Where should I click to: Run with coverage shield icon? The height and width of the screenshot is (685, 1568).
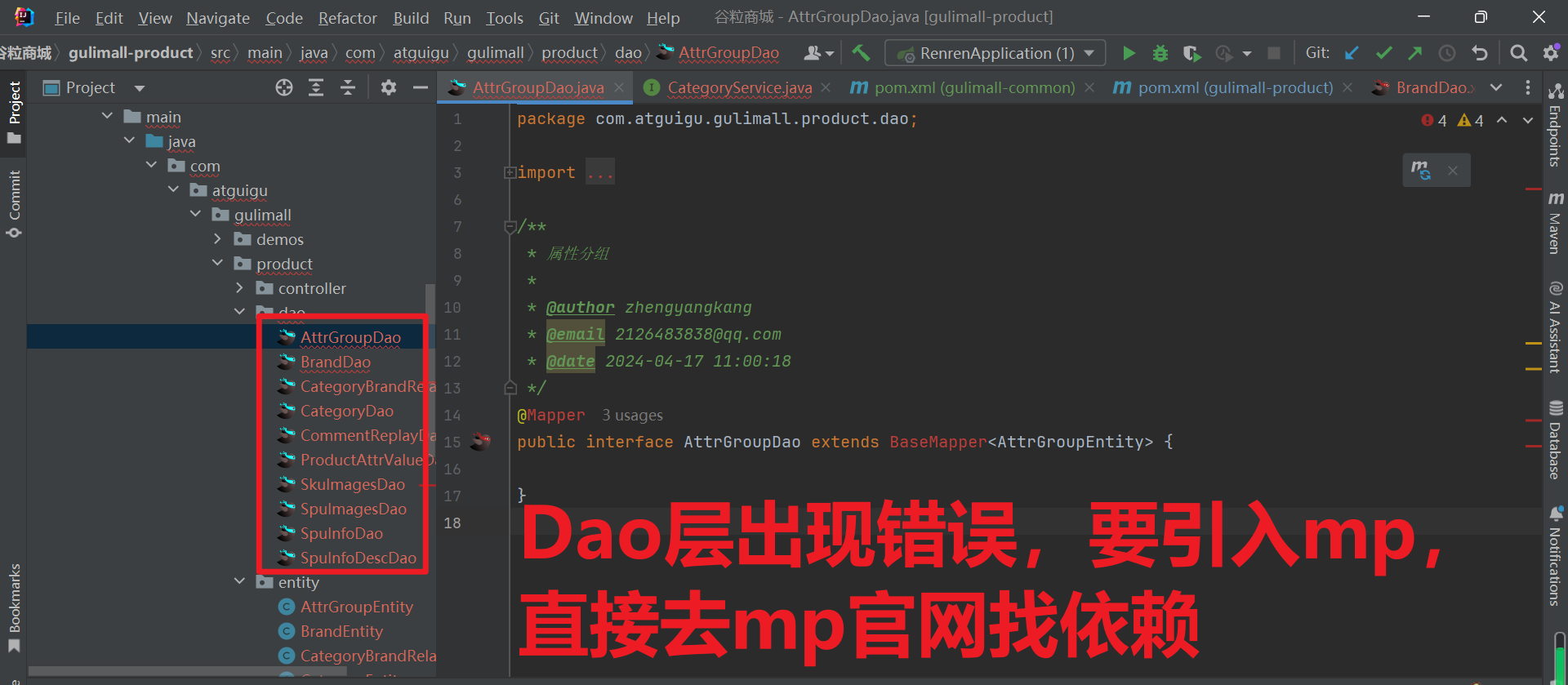pos(1192,53)
